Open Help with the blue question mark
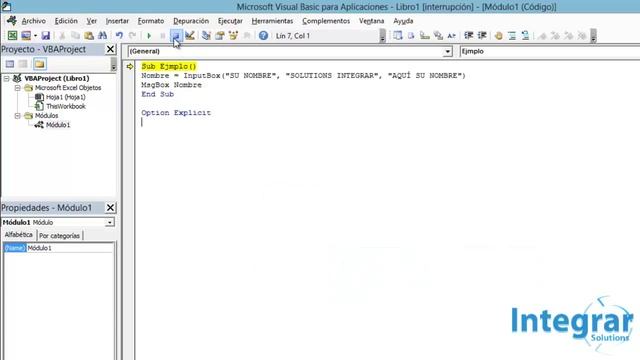Screen dimensions: 640x360 tap(263, 36)
